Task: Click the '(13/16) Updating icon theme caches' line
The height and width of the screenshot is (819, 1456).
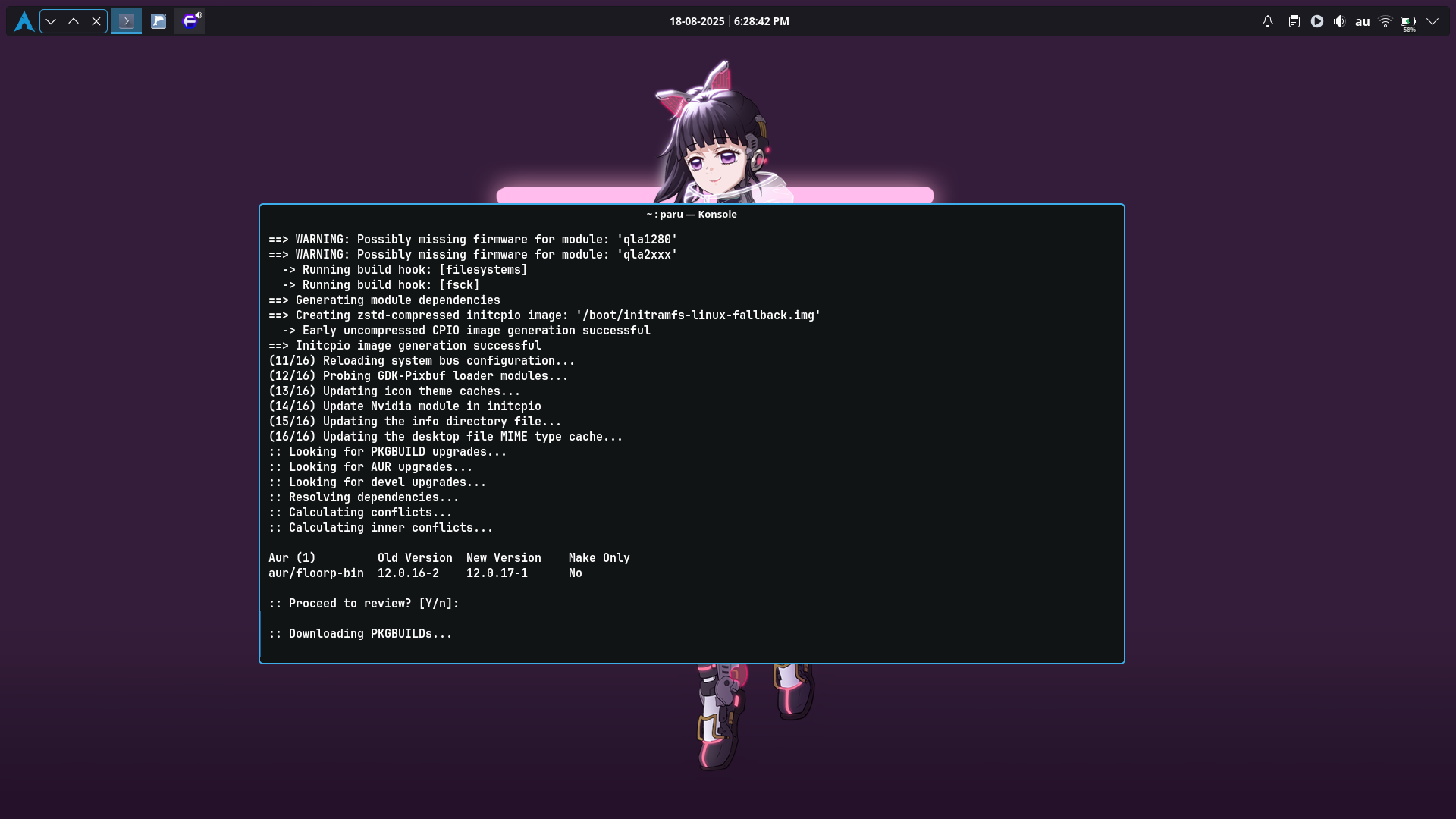Action: click(x=394, y=391)
